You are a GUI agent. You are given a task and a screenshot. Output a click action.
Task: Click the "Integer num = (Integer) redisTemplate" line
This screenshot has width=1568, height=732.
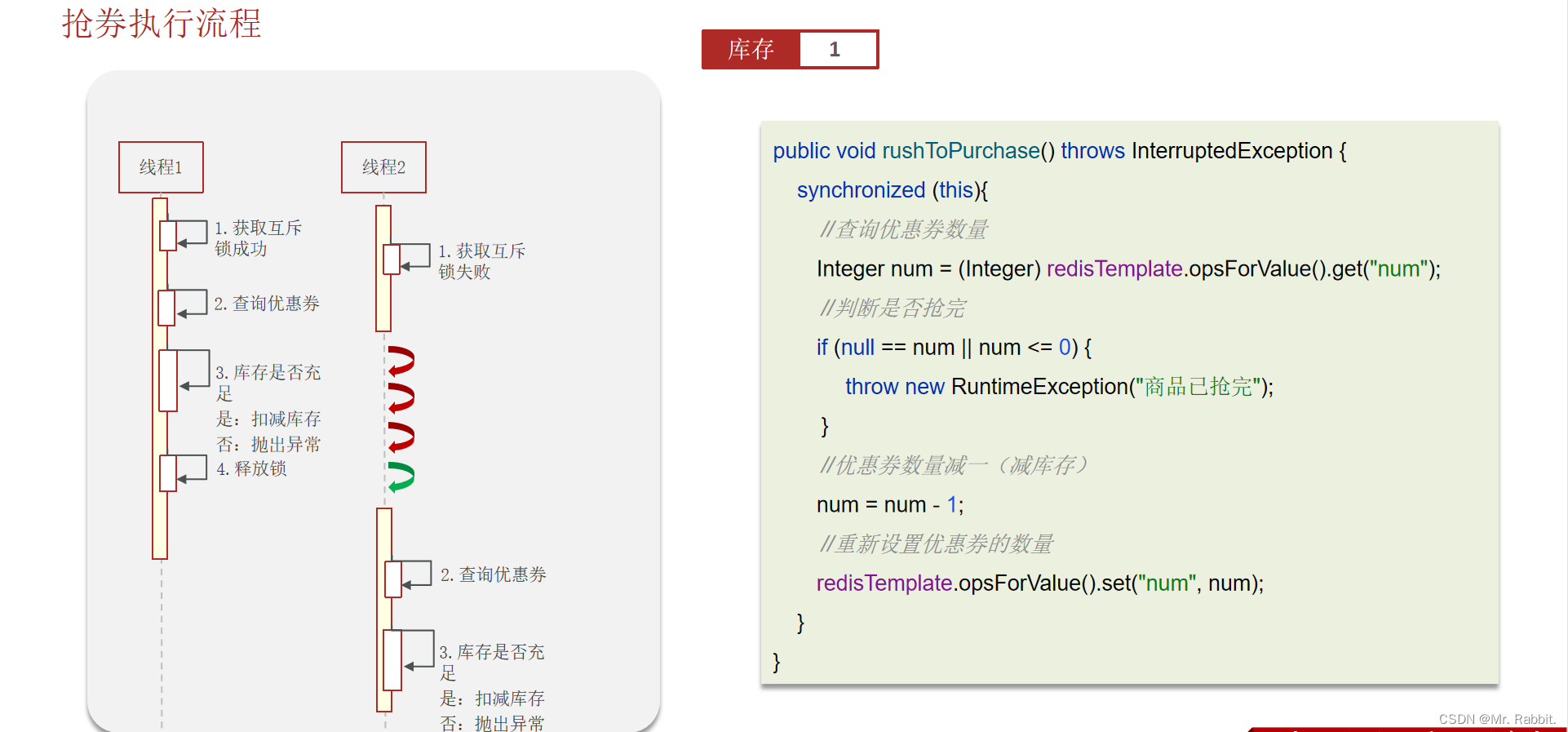point(1128,268)
